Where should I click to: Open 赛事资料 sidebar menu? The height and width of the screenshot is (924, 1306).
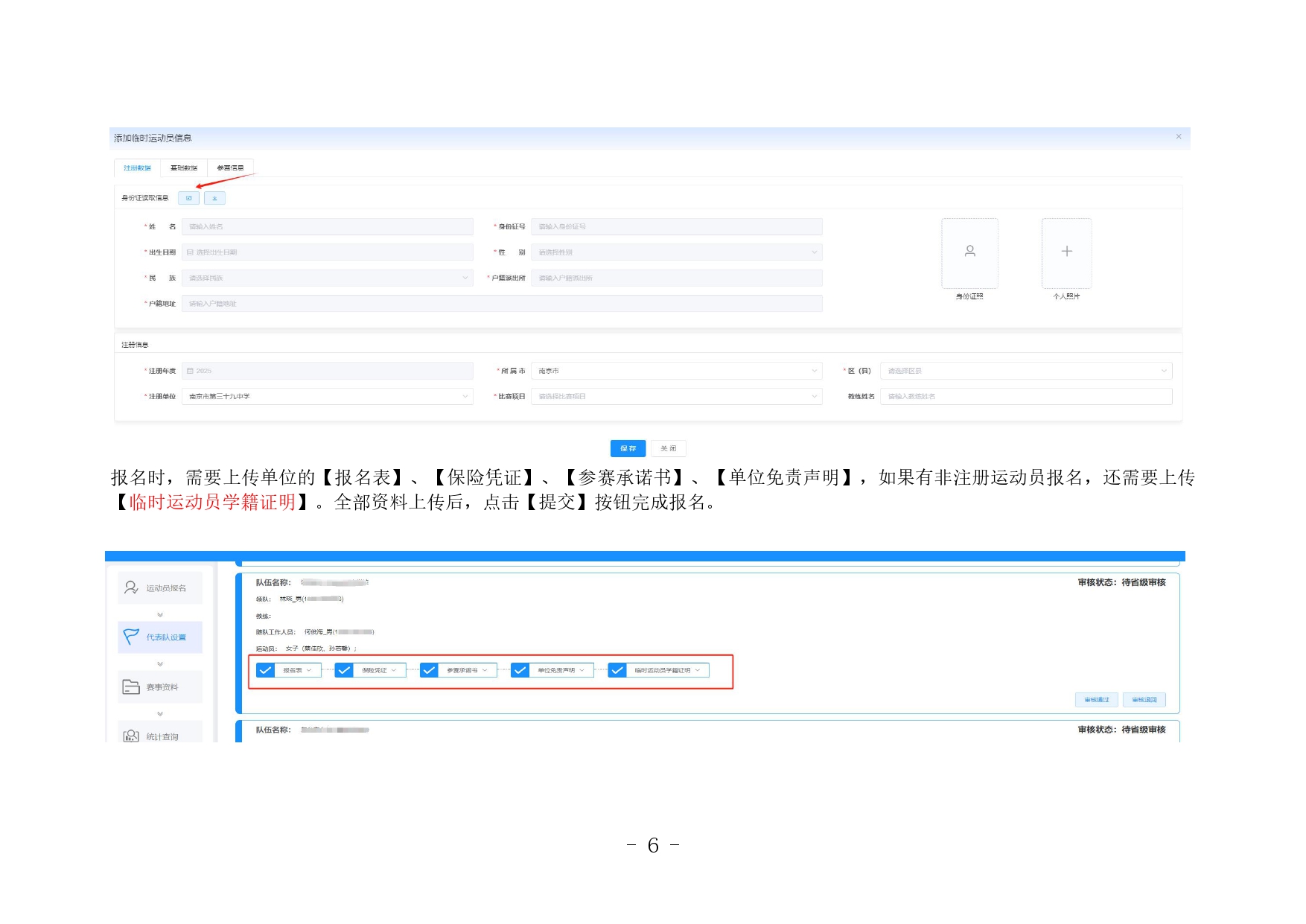tap(160, 686)
